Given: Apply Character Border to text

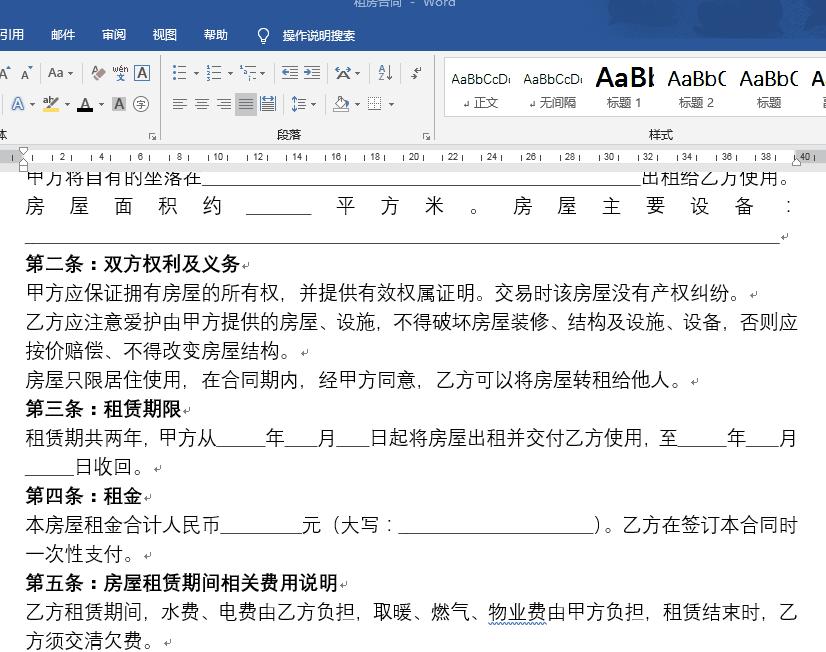Looking at the screenshot, I should coord(142,74).
